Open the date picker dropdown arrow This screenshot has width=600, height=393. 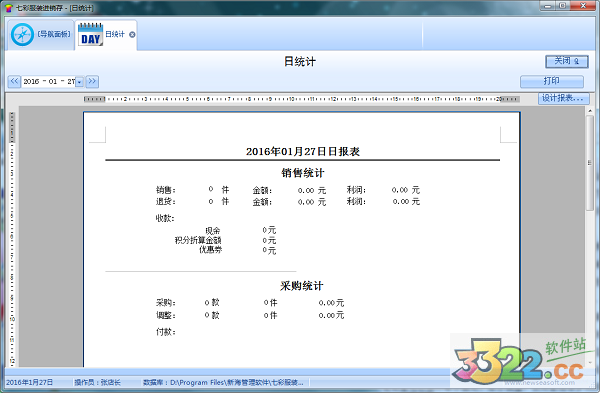(79, 82)
